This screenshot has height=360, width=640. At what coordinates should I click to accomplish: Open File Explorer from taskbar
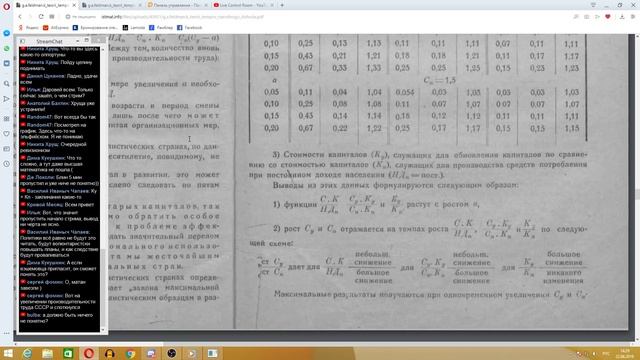48,353
